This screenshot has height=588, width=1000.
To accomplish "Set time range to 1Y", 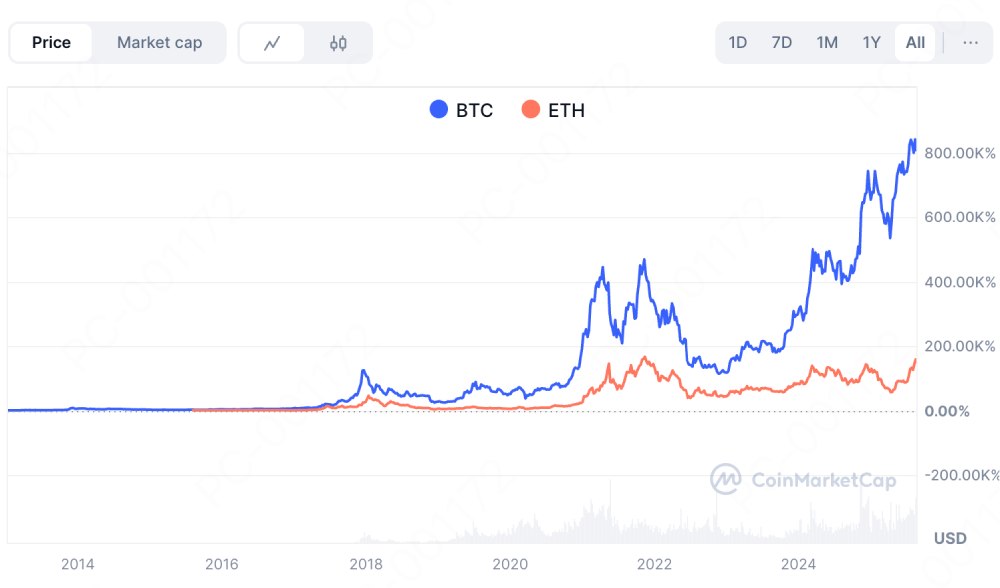I will click(872, 43).
